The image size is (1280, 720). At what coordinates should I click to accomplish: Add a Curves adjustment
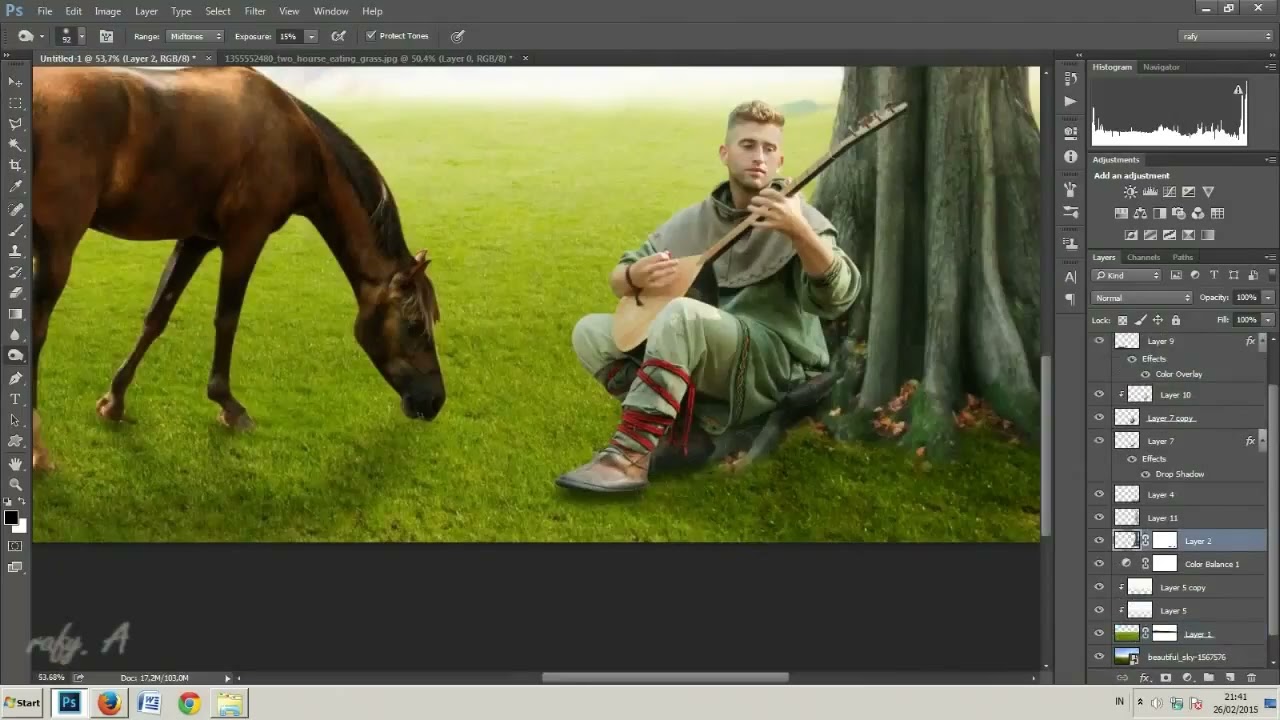tap(1169, 192)
